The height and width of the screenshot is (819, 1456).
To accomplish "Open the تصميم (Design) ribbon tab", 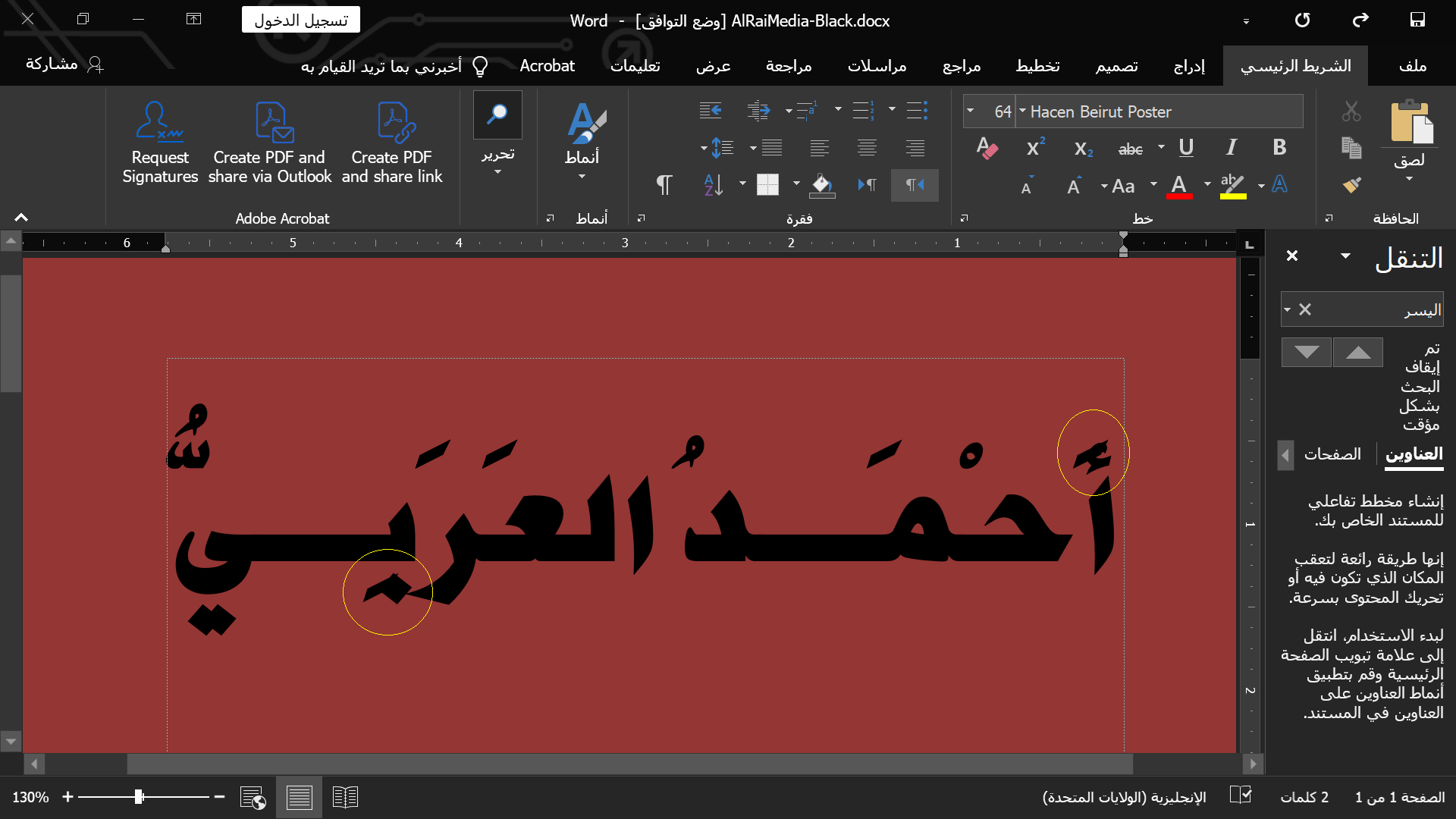I will click(1116, 66).
